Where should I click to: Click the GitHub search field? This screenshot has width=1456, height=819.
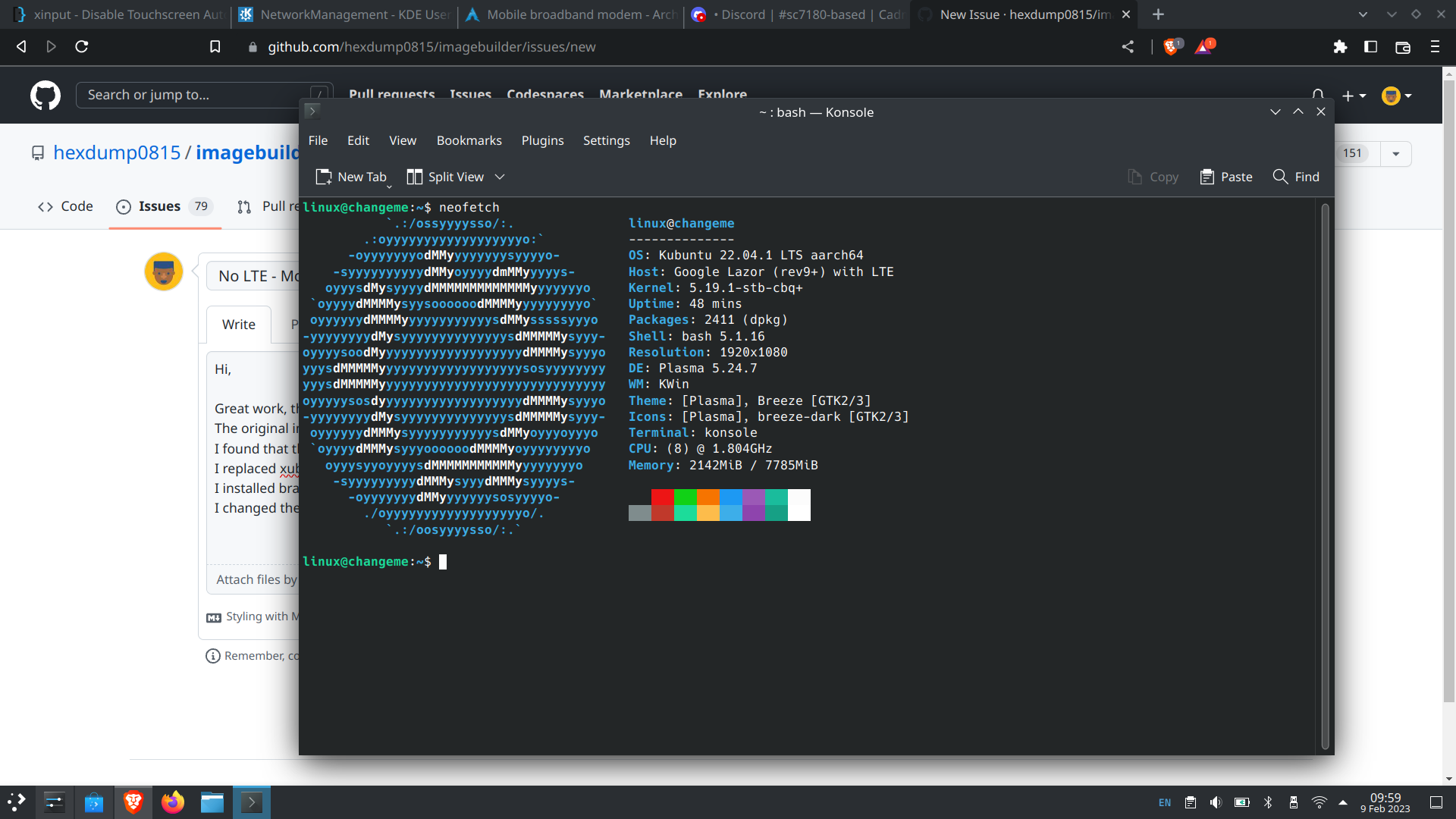pyautogui.click(x=190, y=95)
